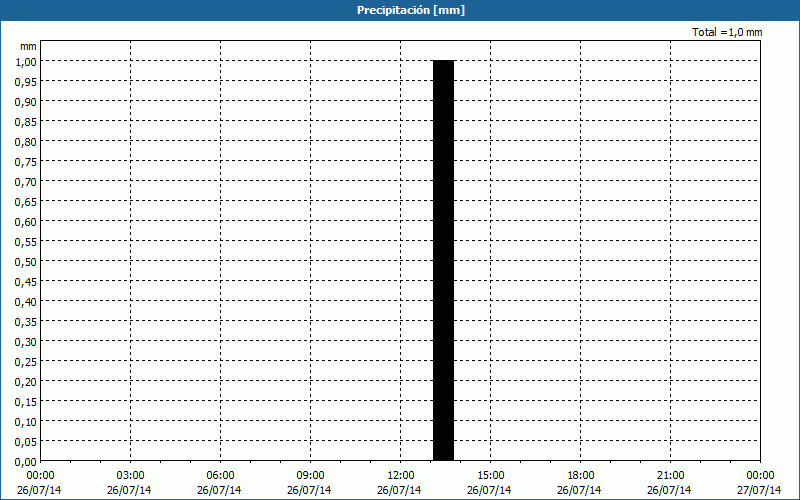Click the 21:00 time axis label
Viewport: 800px width, 500px height.
(x=670, y=476)
